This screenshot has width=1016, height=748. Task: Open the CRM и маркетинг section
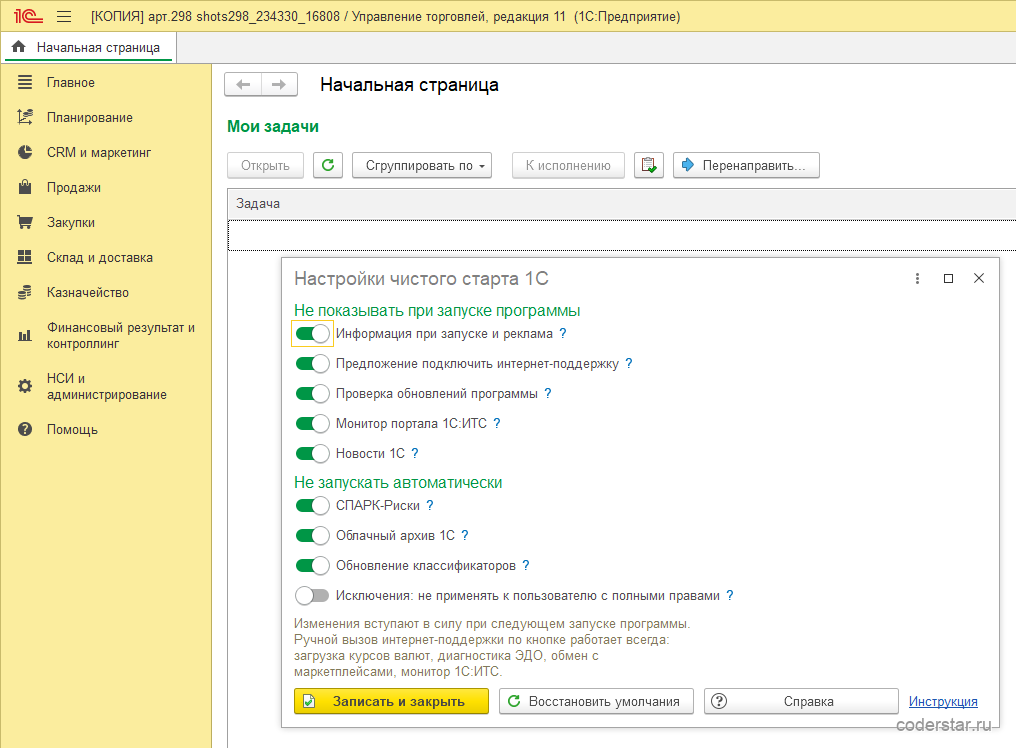pyautogui.click(x=98, y=152)
